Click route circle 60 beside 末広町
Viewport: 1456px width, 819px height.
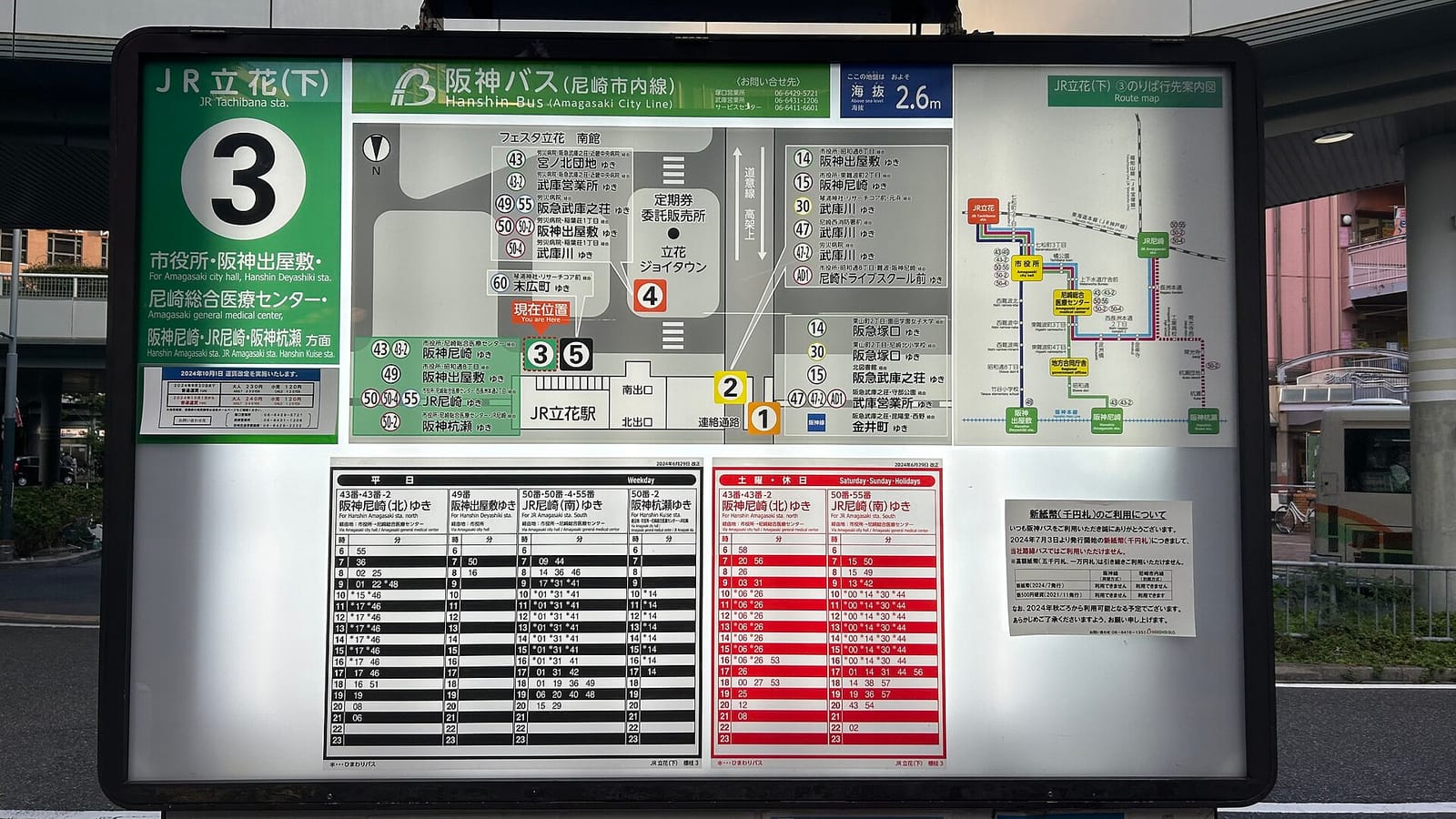(500, 283)
